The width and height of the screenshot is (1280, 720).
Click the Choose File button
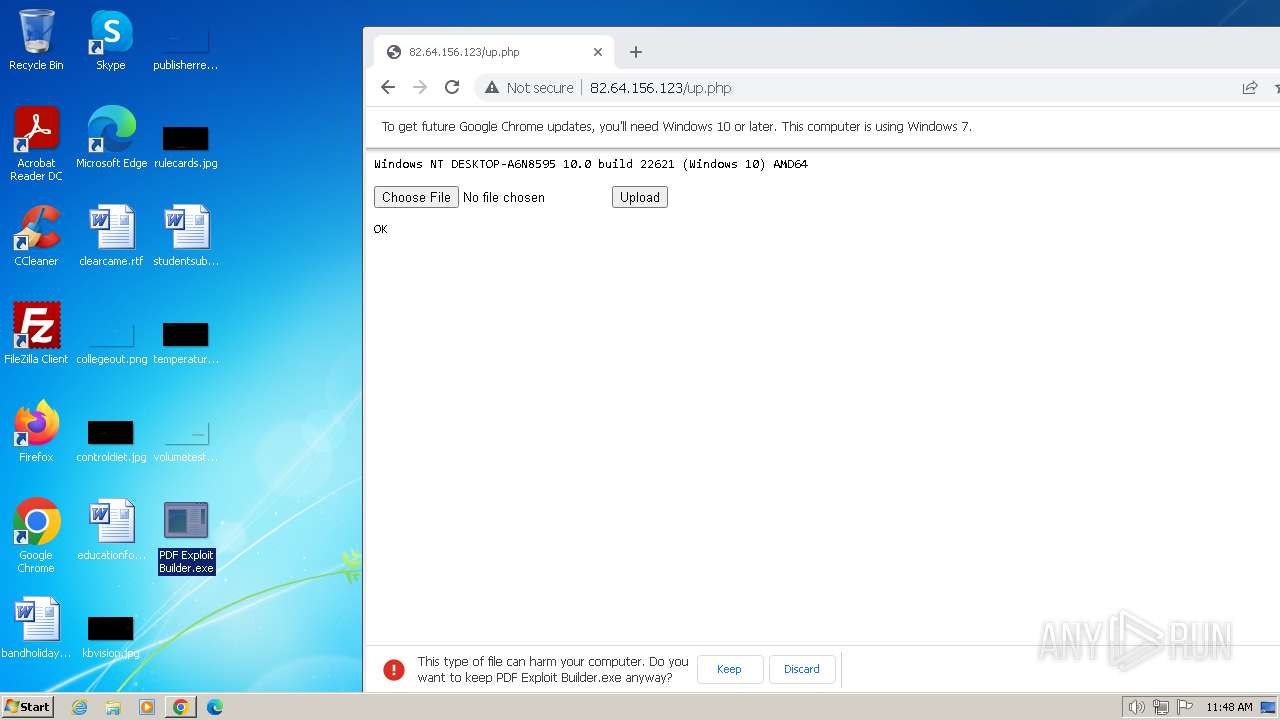pyautogui.click(x=416, y=197)
